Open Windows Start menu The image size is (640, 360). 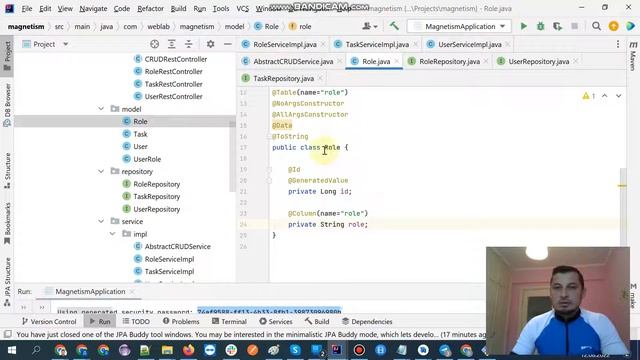(11, 350)
